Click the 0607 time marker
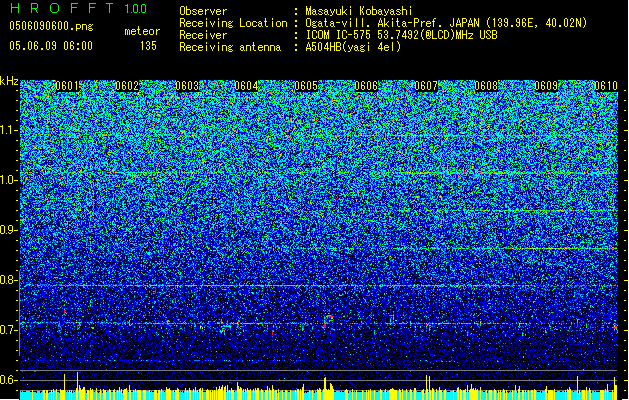This screenshot has height=400, width=629. coord(426,86)
